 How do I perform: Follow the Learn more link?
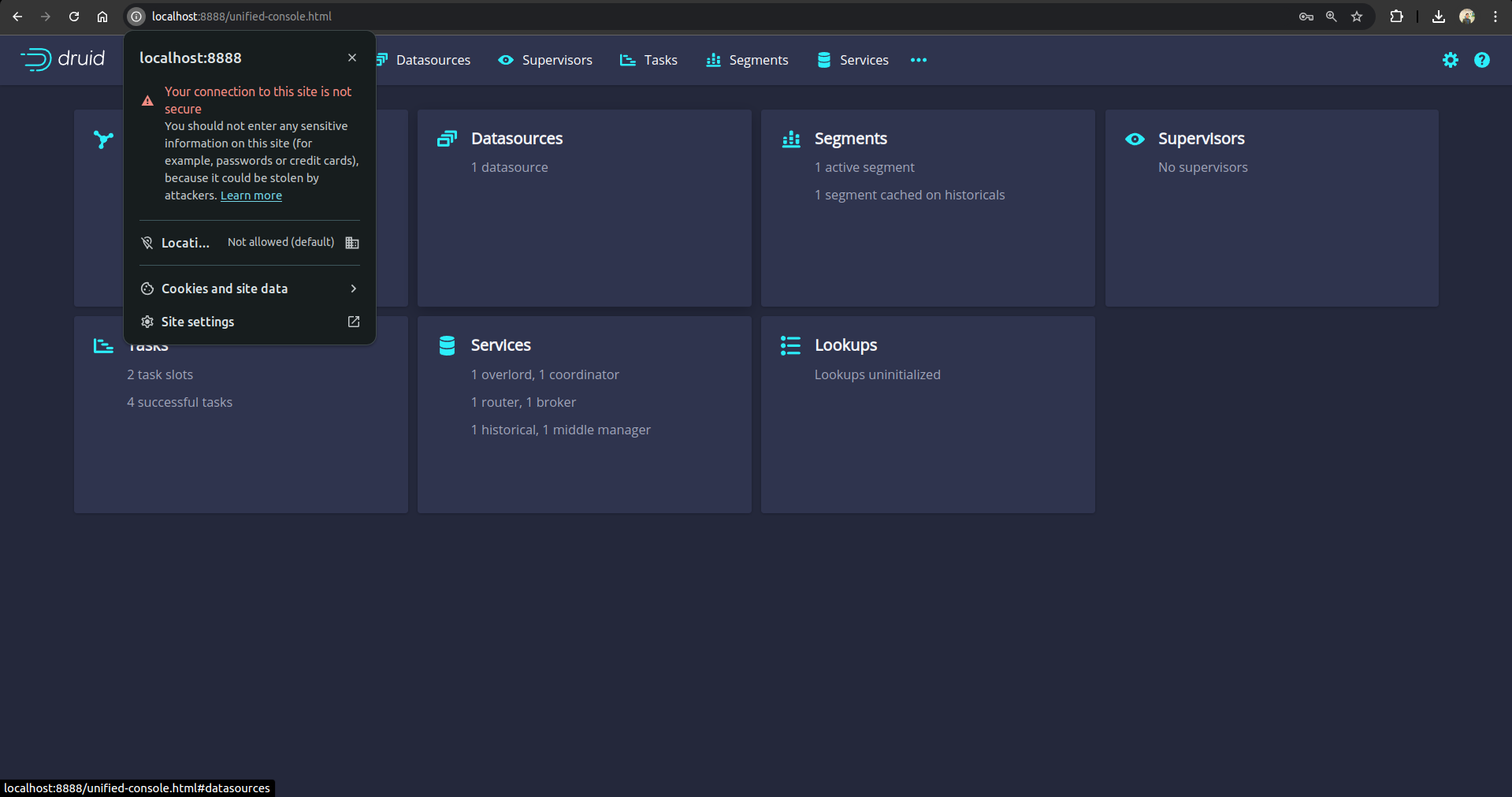(251, 196)
